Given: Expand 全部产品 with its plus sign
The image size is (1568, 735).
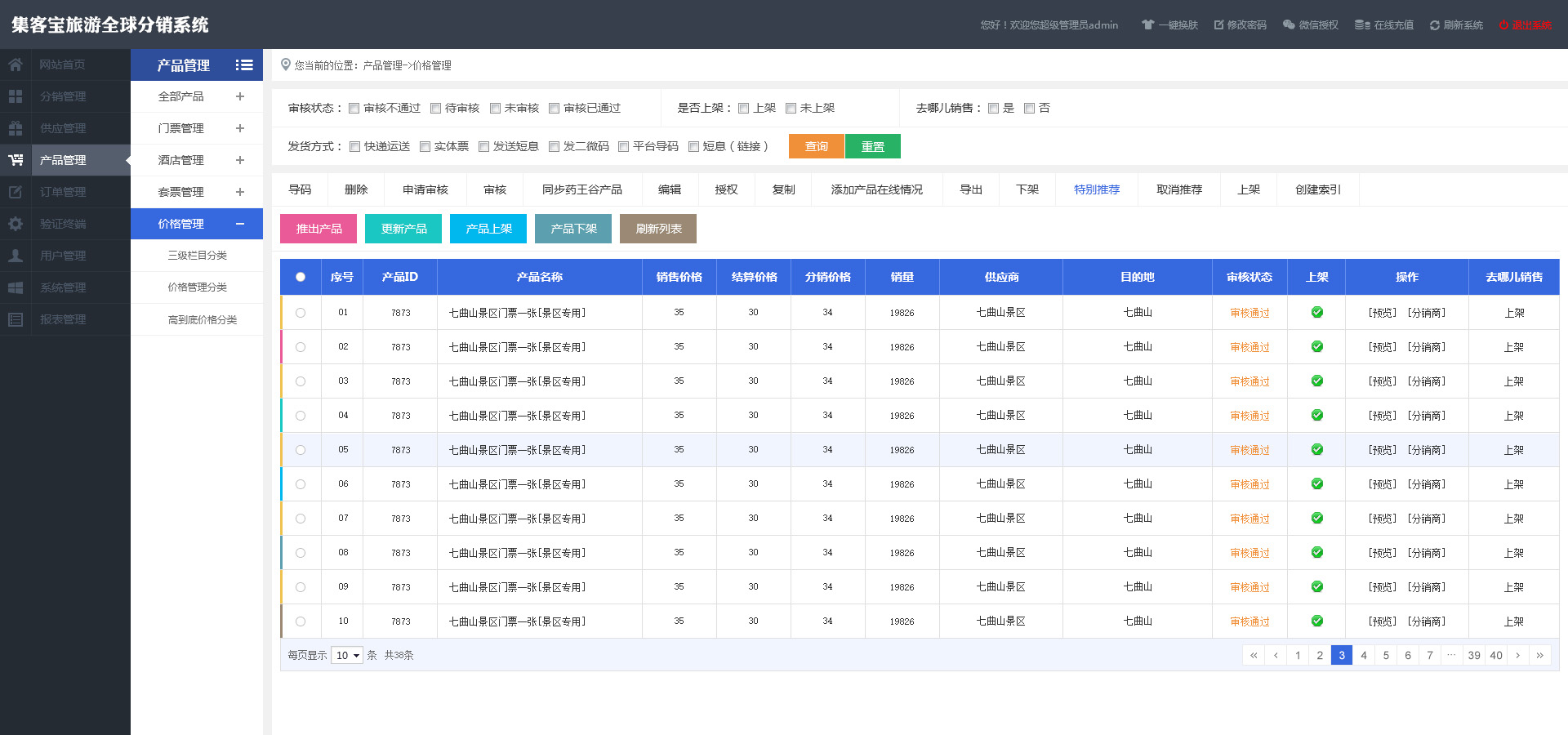Looking at the screenshot, I should (x=240, y=96).
